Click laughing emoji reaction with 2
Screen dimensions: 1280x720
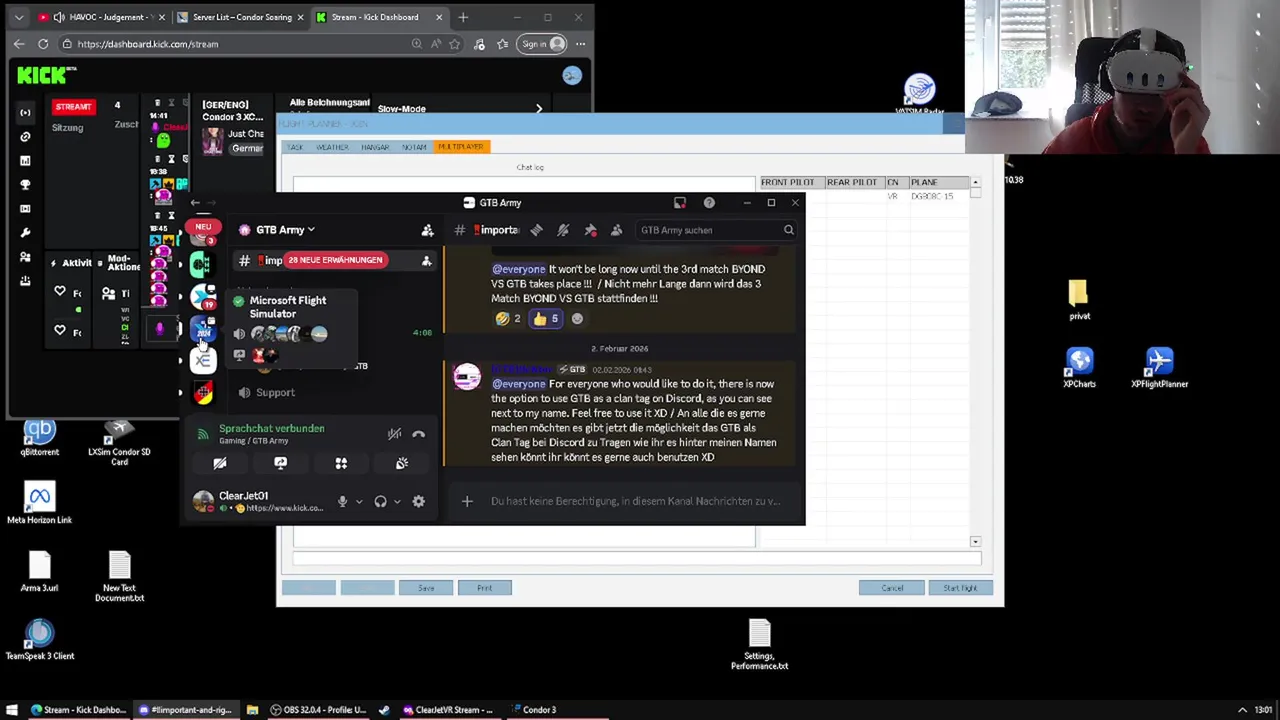[x=508, y=319]
